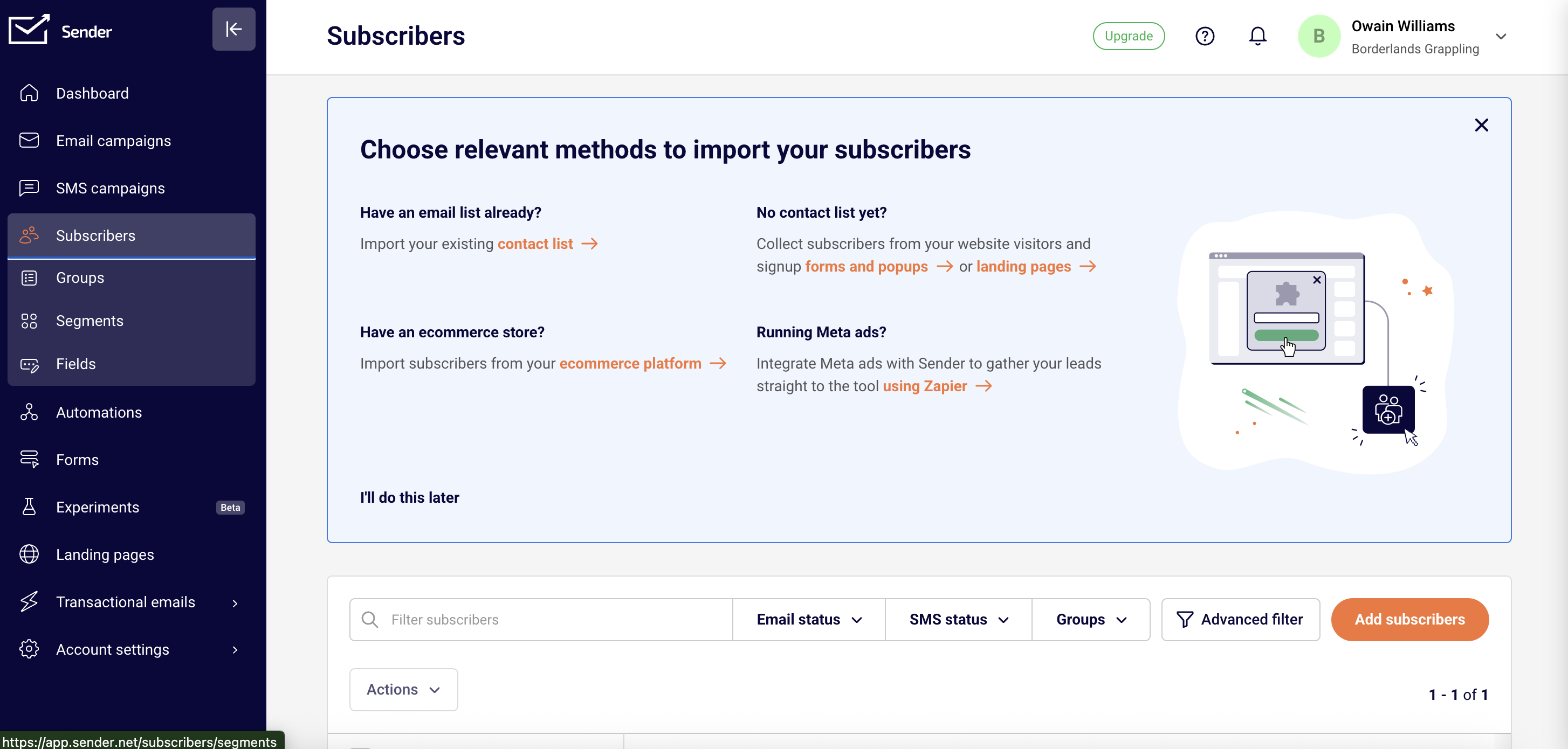Screen dimensions: 1568x749
Task: Open Dashboard in the sidebar
Action: (132, 93)
